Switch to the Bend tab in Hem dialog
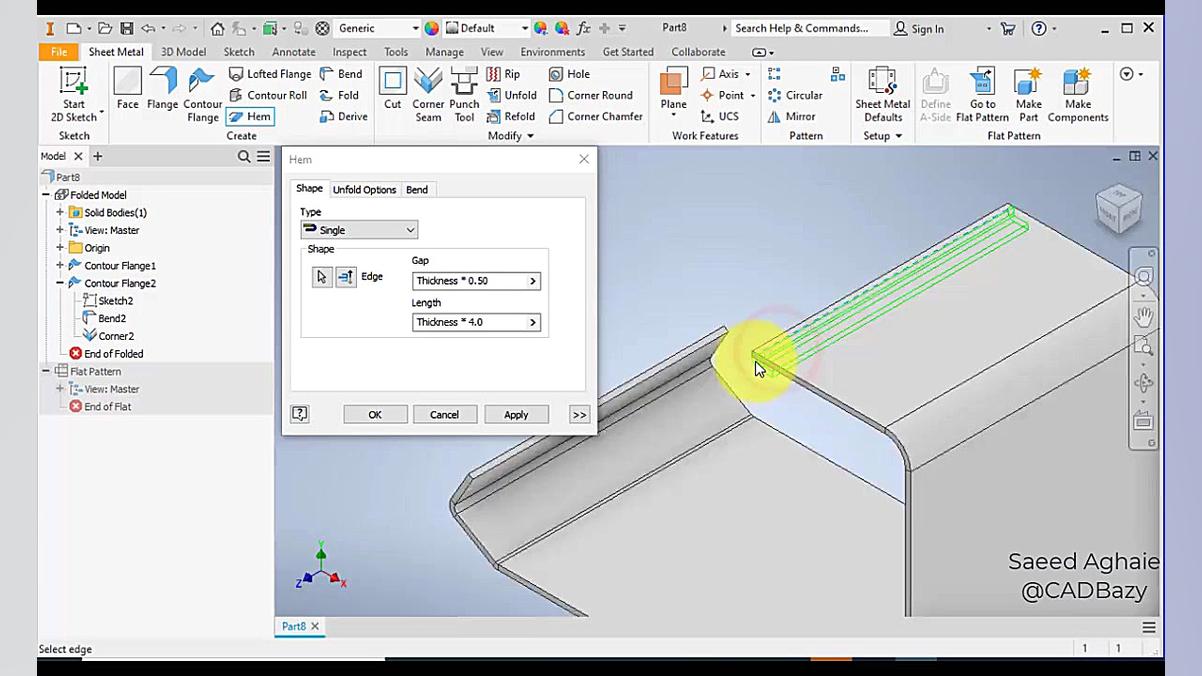Viewport: 1202px width, 676px height. (x=417, y=190)
